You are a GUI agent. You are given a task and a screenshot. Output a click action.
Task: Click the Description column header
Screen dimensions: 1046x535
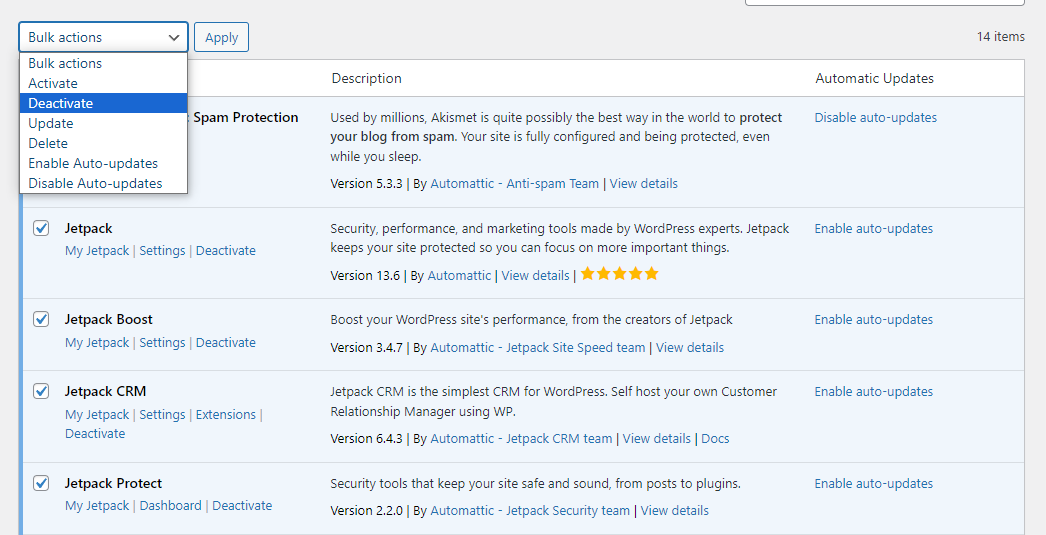coord(366,79)
